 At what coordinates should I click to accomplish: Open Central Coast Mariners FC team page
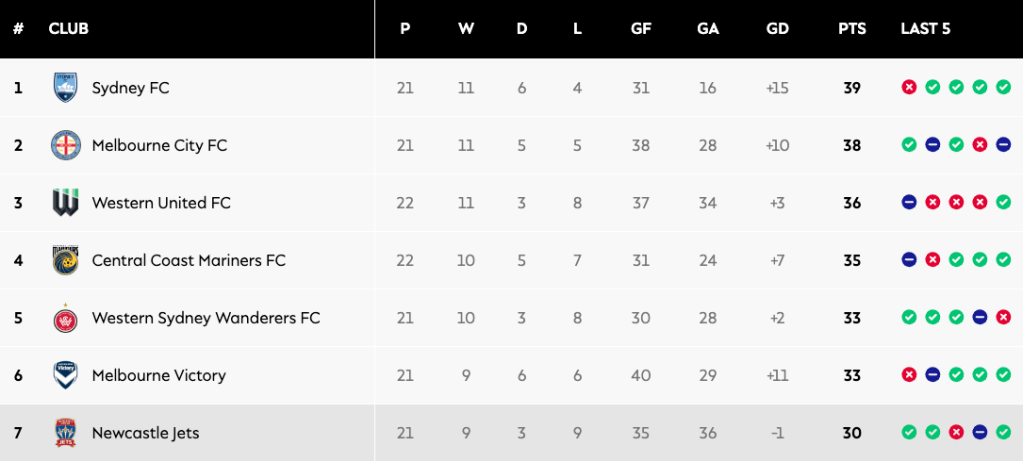[x=188, y=260]
